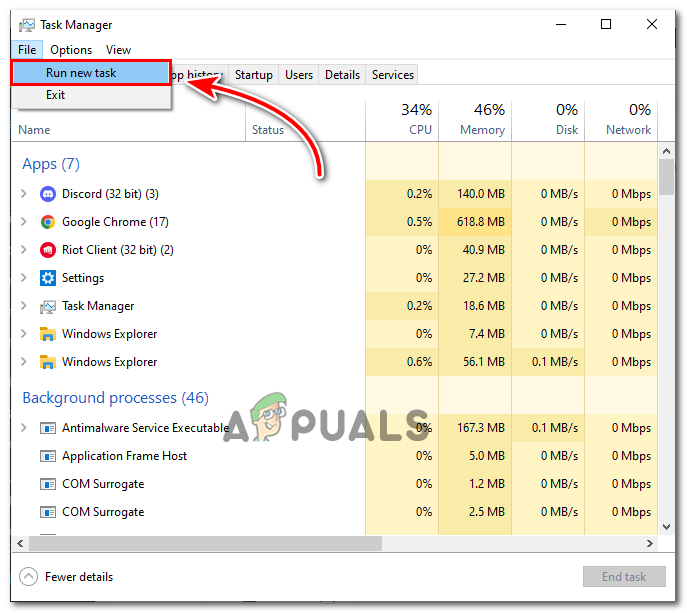Maximize the Task Manager window
Image resolution: width=687 pixels, height=613 pixels.
[x=606, y=25]
